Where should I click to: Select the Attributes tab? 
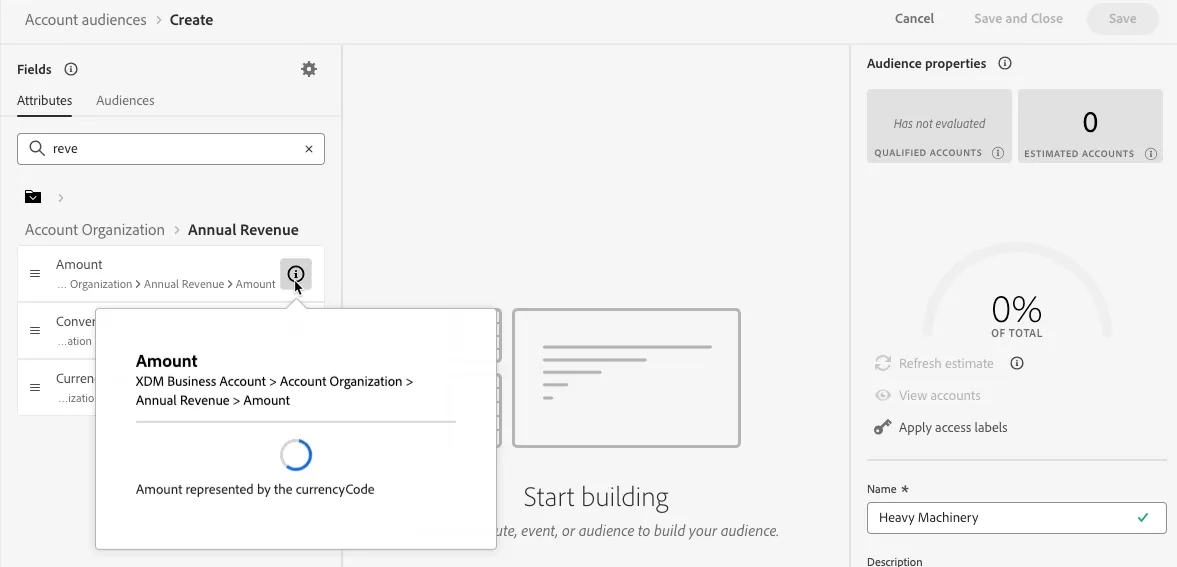(44, 101)
